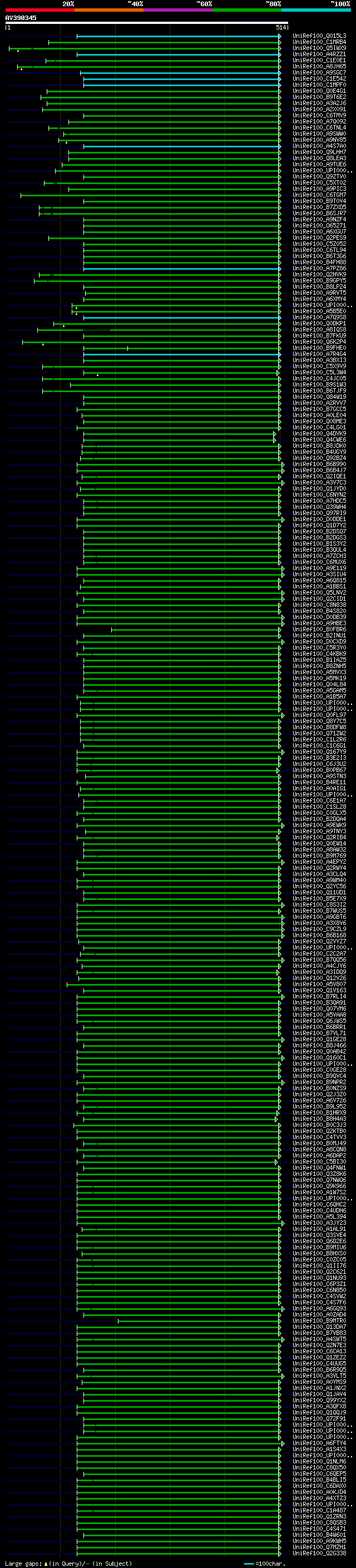Click the UniRef100_A9NV85 label
356x1568 pixels.
pyautogui.click(x=319, y=140)
